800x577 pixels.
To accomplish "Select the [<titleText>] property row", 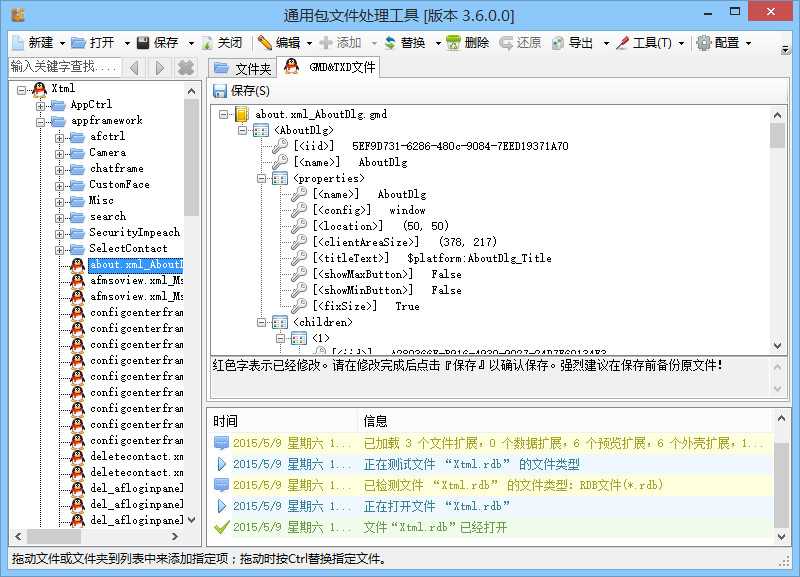I will 432,258.
